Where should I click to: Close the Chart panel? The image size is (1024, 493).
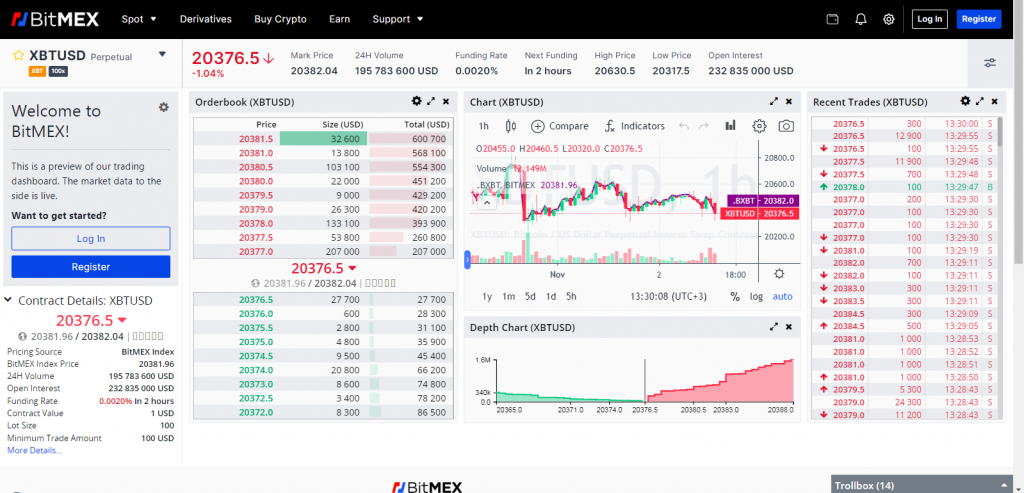(x=789, y=101)
